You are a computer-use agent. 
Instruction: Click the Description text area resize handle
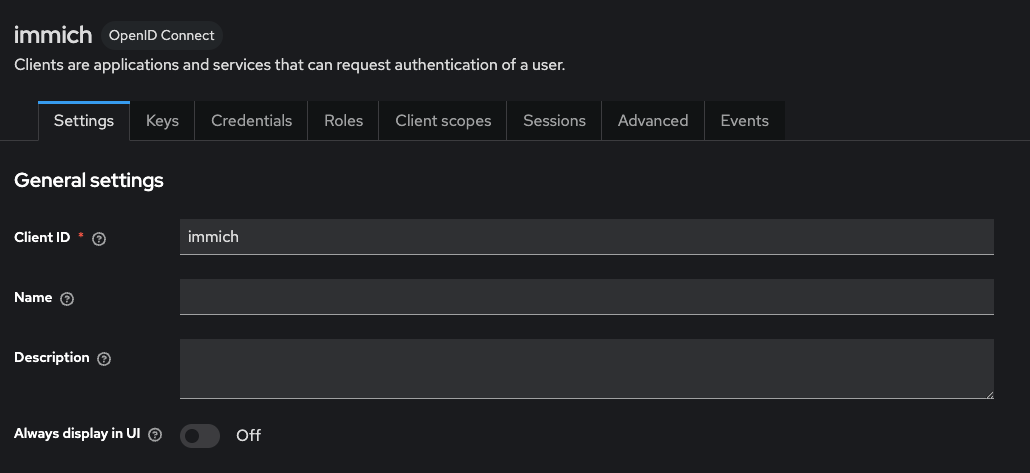coord(989,394)
